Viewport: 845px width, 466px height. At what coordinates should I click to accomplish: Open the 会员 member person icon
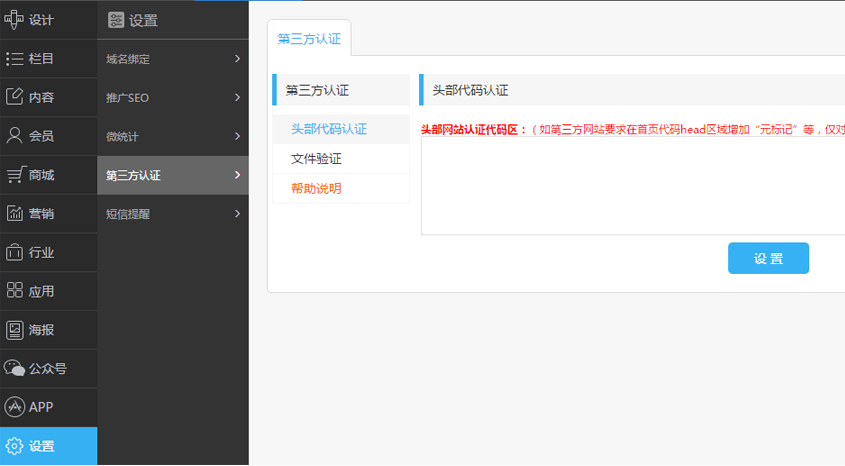(14, 136)
